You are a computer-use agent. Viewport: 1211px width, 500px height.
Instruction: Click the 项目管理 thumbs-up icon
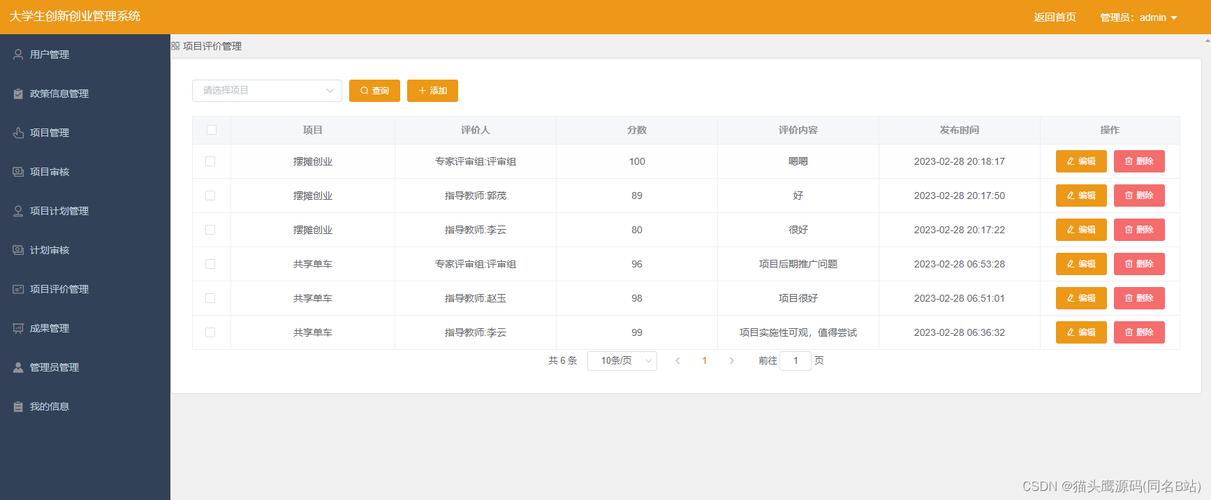(x=18, y=133)
